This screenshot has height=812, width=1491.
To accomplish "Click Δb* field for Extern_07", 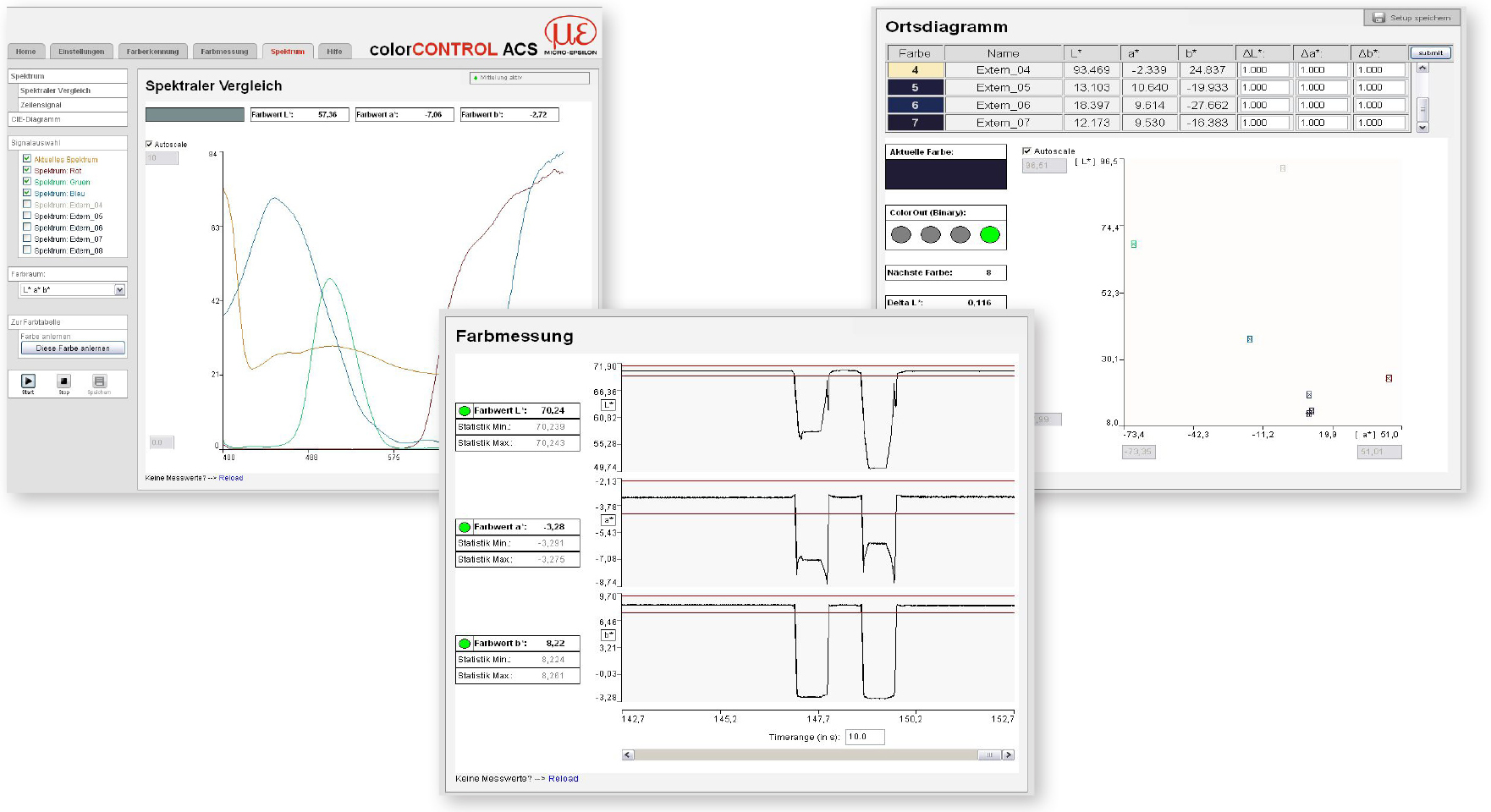I will 1381,123.
